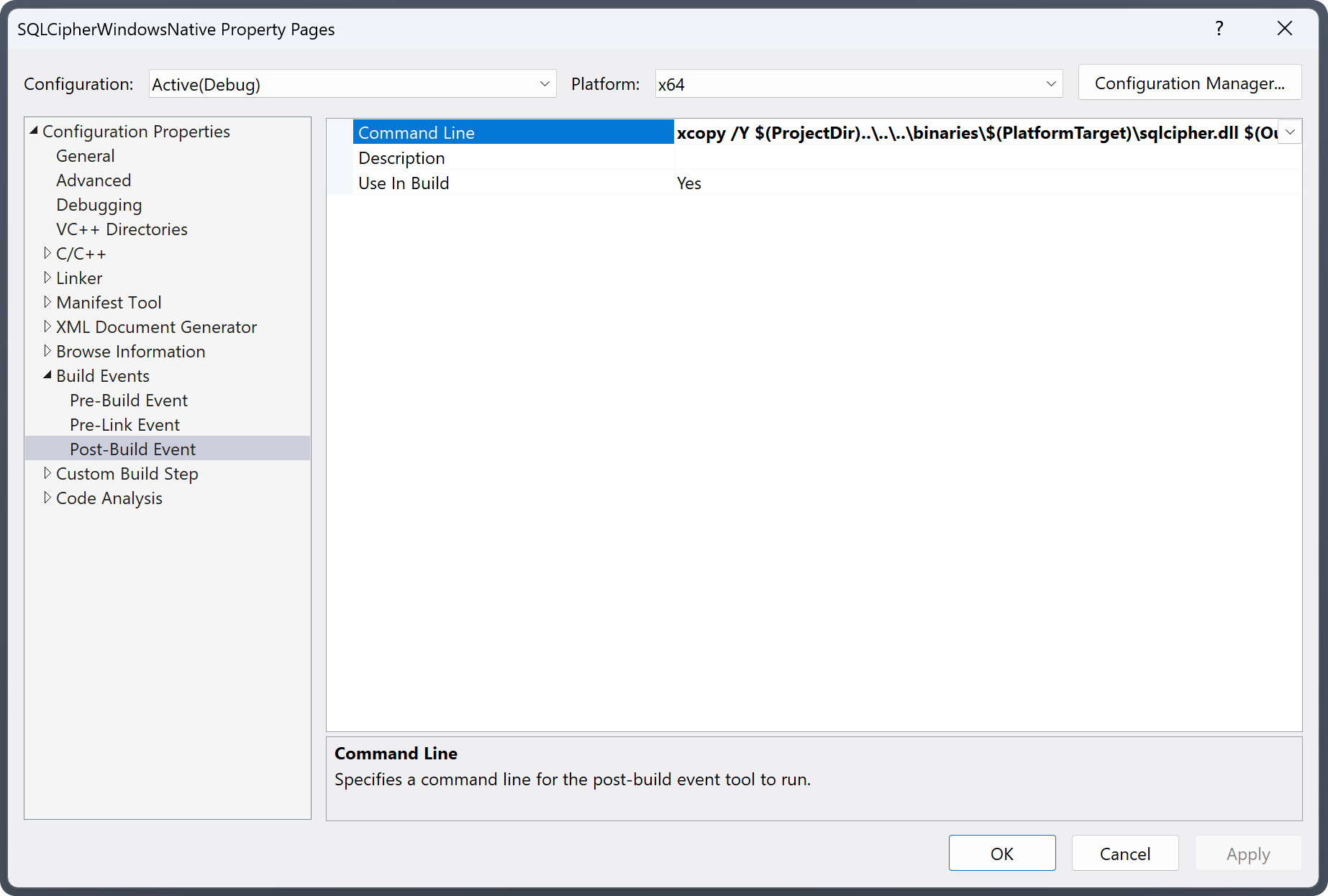Select Pre-Build Event page
The image size is (1328, 896).
click(129, 401)
